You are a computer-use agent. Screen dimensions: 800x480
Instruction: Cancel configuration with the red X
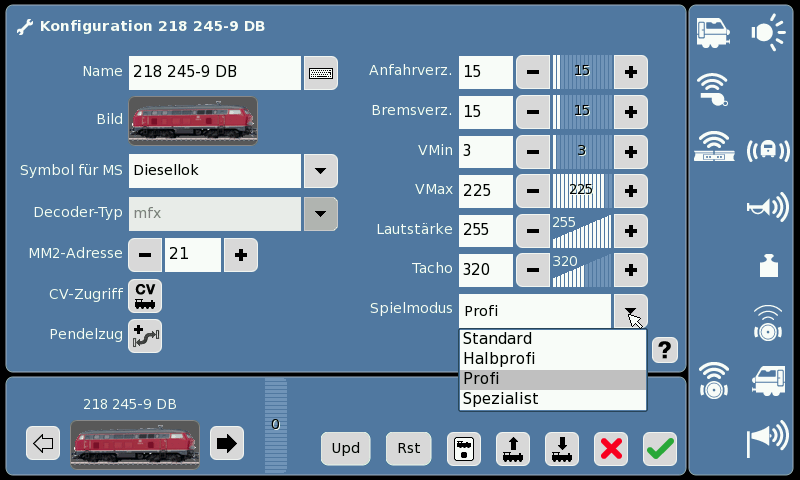[611, 449]
